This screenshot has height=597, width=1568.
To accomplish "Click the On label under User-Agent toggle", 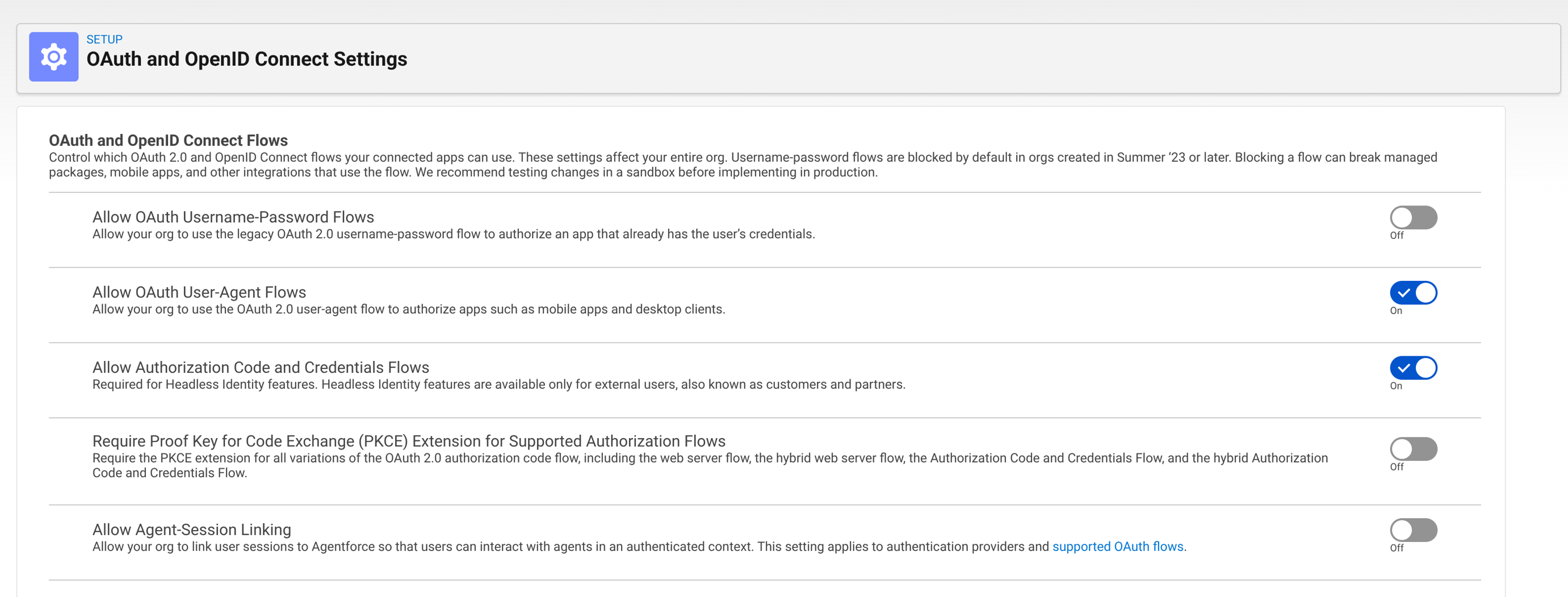I will click(1396, 311).
